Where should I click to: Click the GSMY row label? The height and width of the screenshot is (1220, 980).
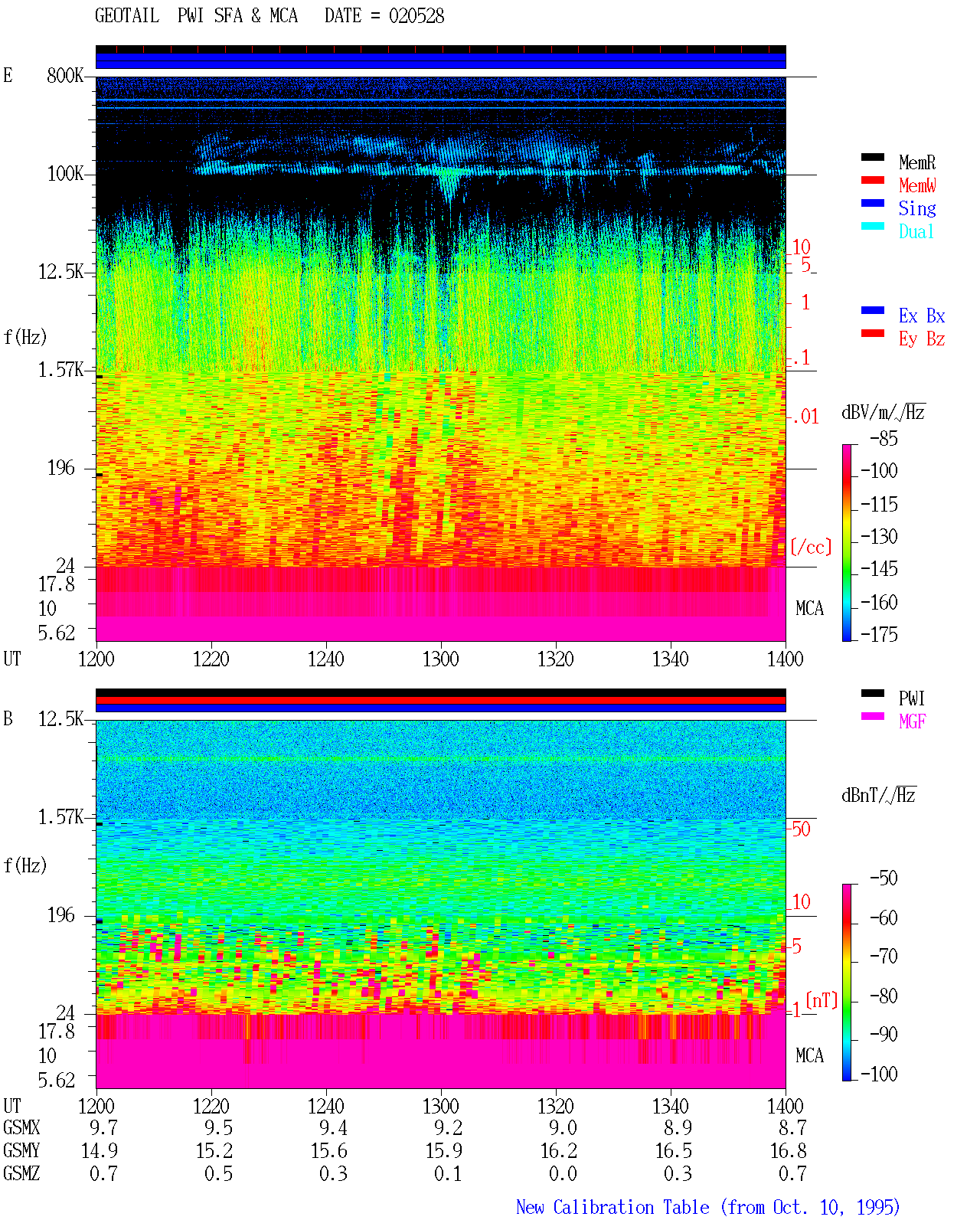click(x=21, y=1151)
